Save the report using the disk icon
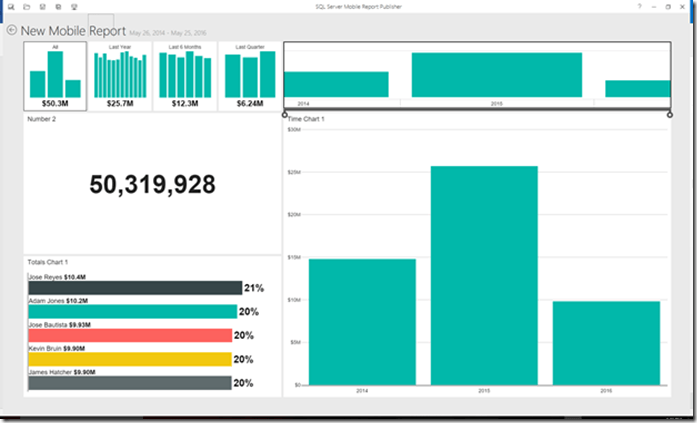The width and height of the screenshot is (697, 423). (x=42, y=7)
